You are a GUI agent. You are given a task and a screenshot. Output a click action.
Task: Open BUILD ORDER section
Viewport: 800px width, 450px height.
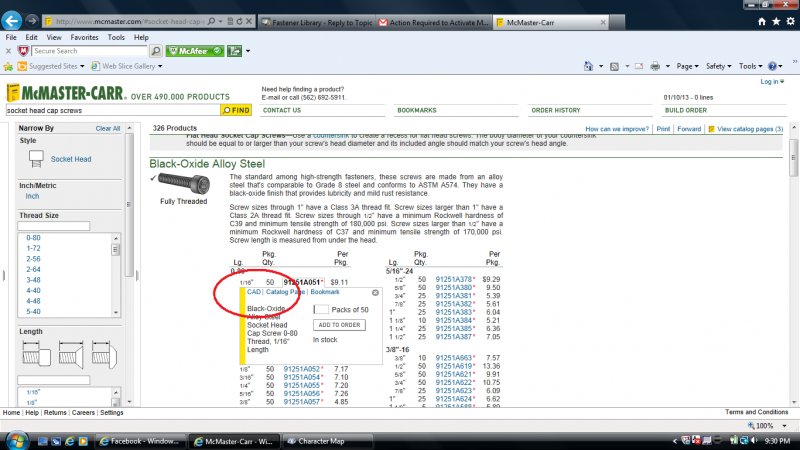686,110
